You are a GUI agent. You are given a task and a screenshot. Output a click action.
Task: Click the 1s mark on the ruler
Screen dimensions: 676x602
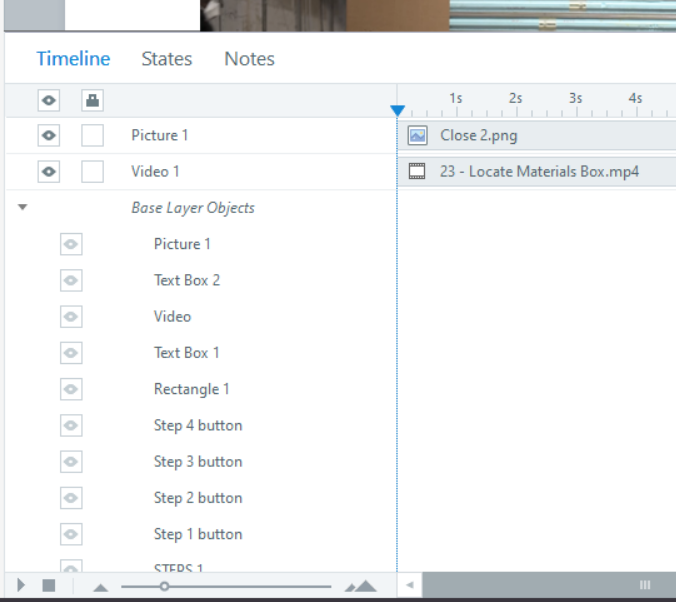pyautogui.click(x=456, y=98)
